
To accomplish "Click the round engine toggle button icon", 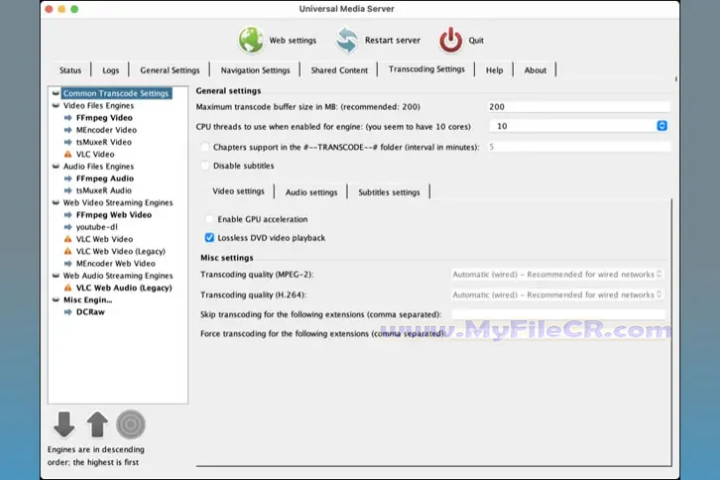I will click(131, 424).
